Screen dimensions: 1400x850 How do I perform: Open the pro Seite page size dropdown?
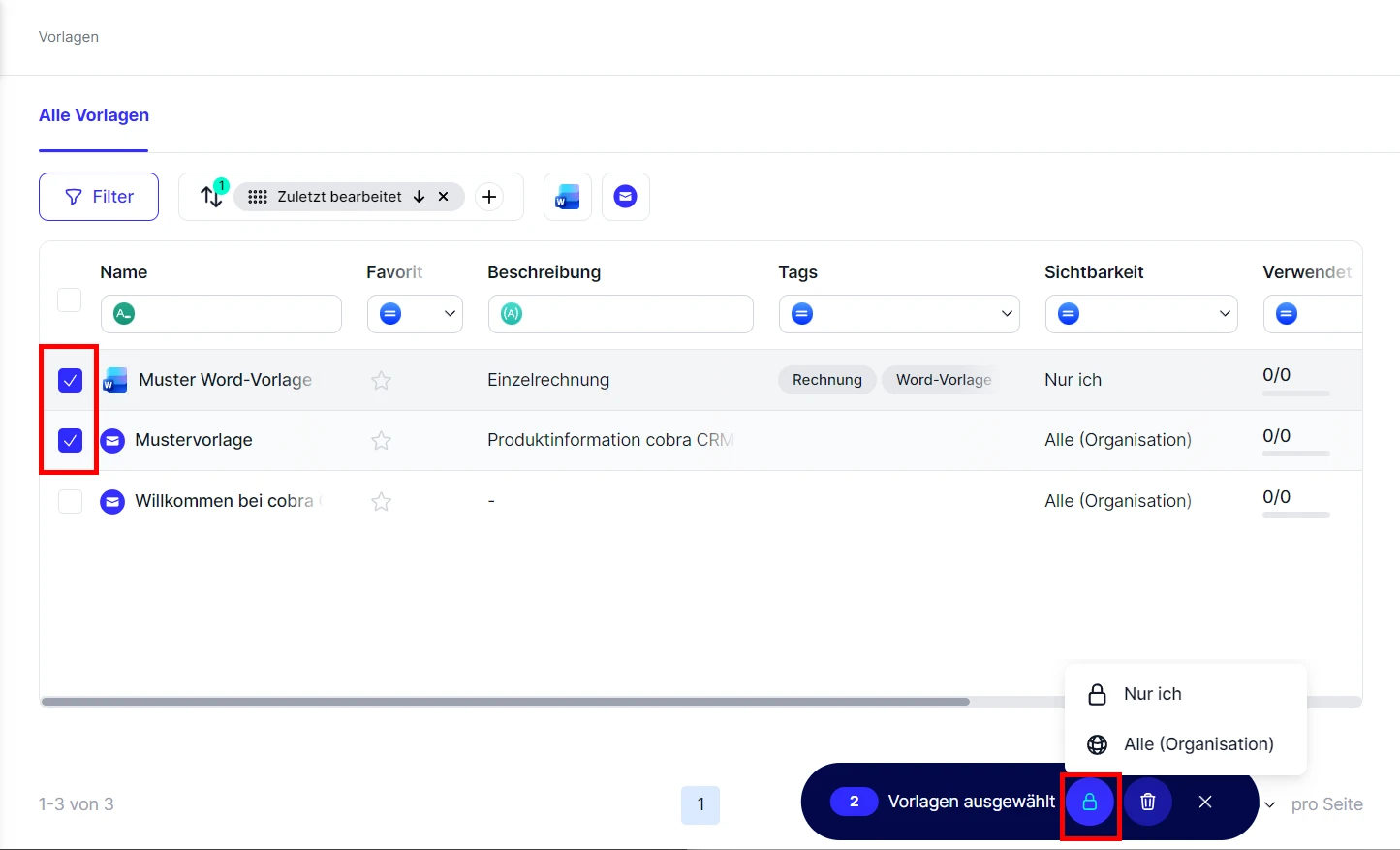(x=1270, y=805)
